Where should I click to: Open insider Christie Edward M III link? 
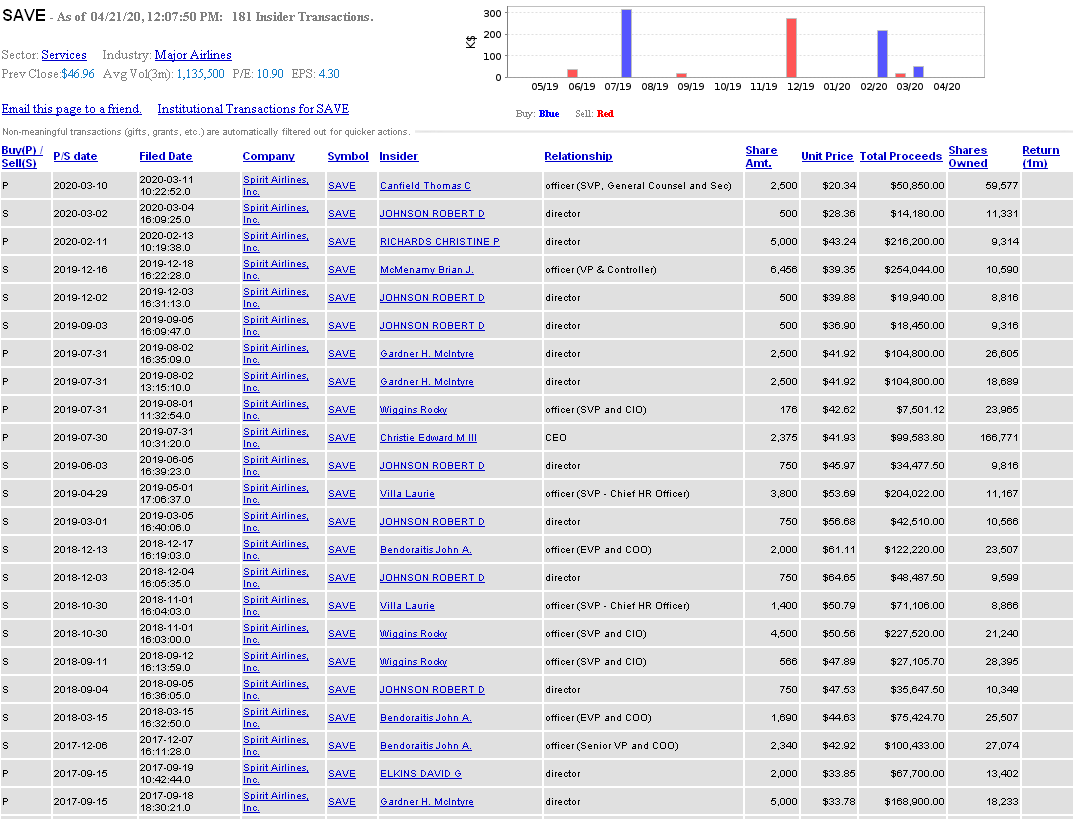tap(428, 438)
